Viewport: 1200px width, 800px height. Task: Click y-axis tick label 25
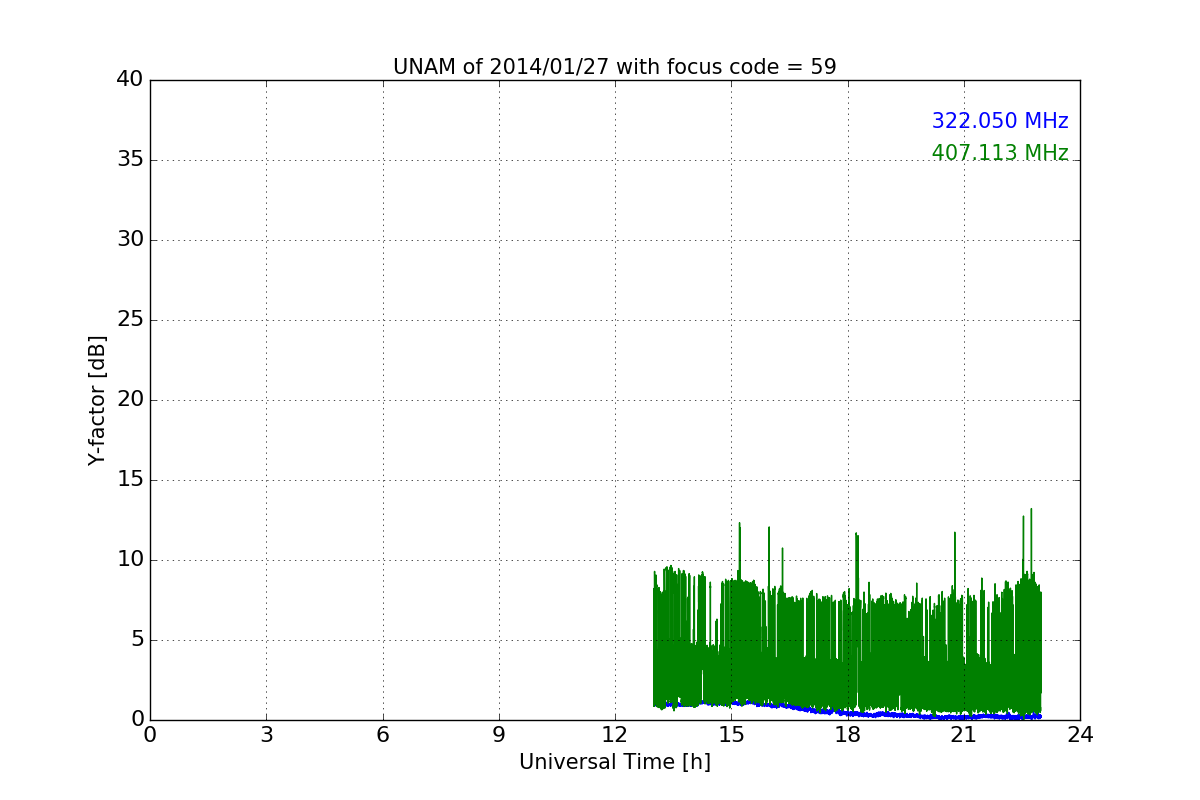pos(130,319)
